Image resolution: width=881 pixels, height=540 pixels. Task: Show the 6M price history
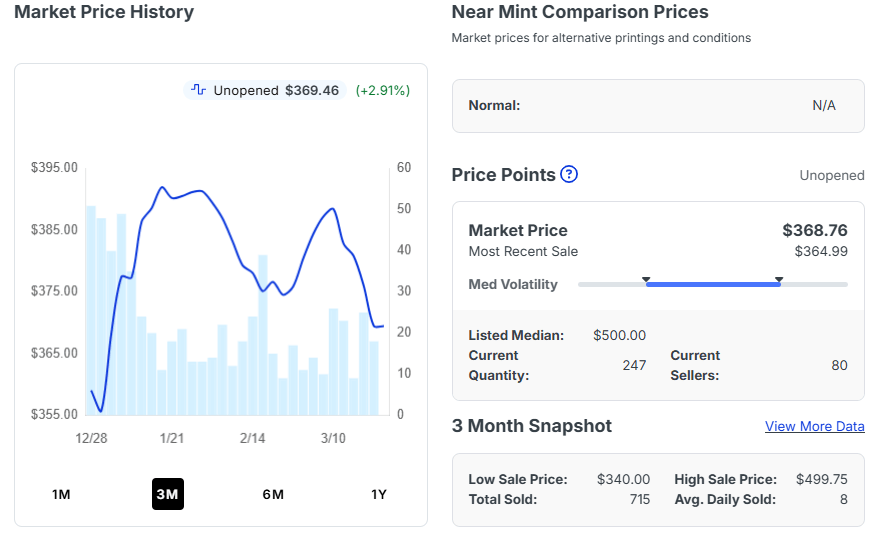tap(273, 494)
